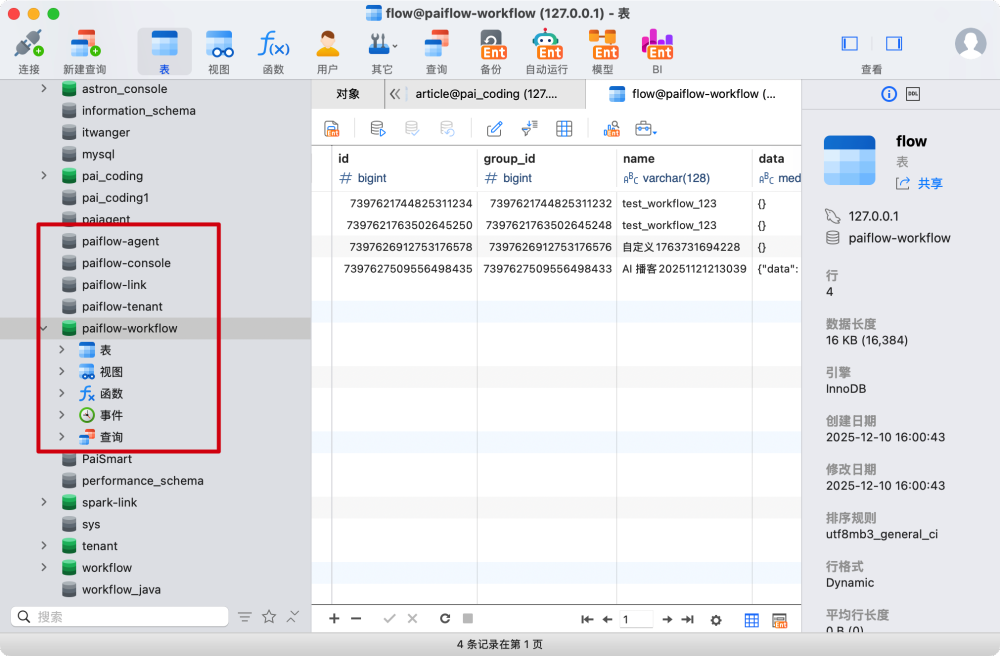Expand the pai_coding database node

tap(43, 176)
